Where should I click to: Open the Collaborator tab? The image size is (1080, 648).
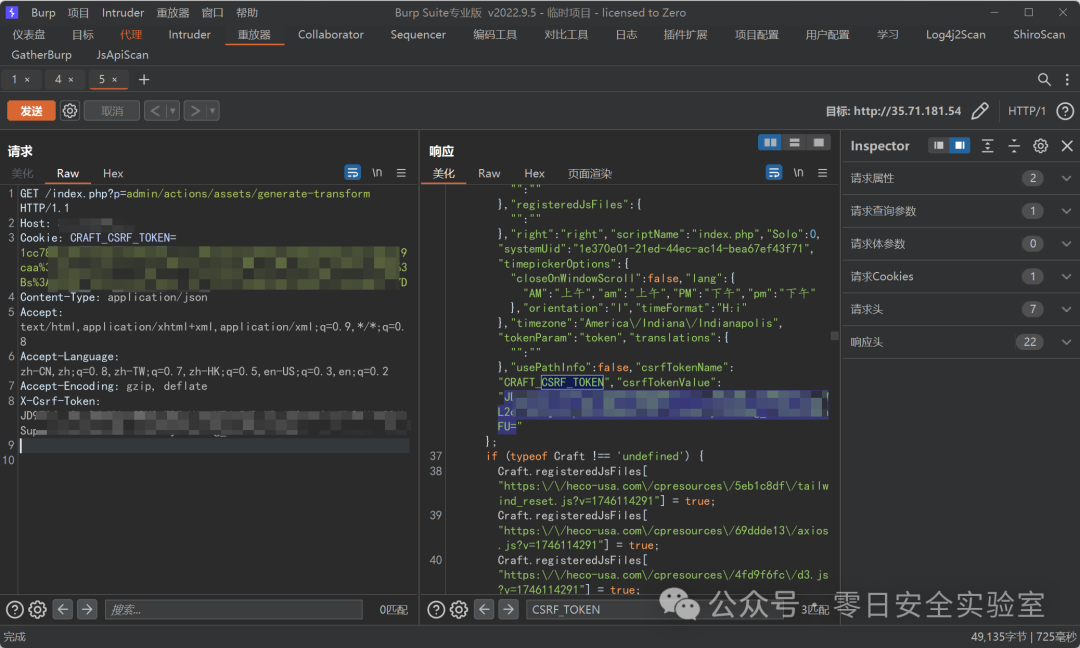click(x=331, y=34)
